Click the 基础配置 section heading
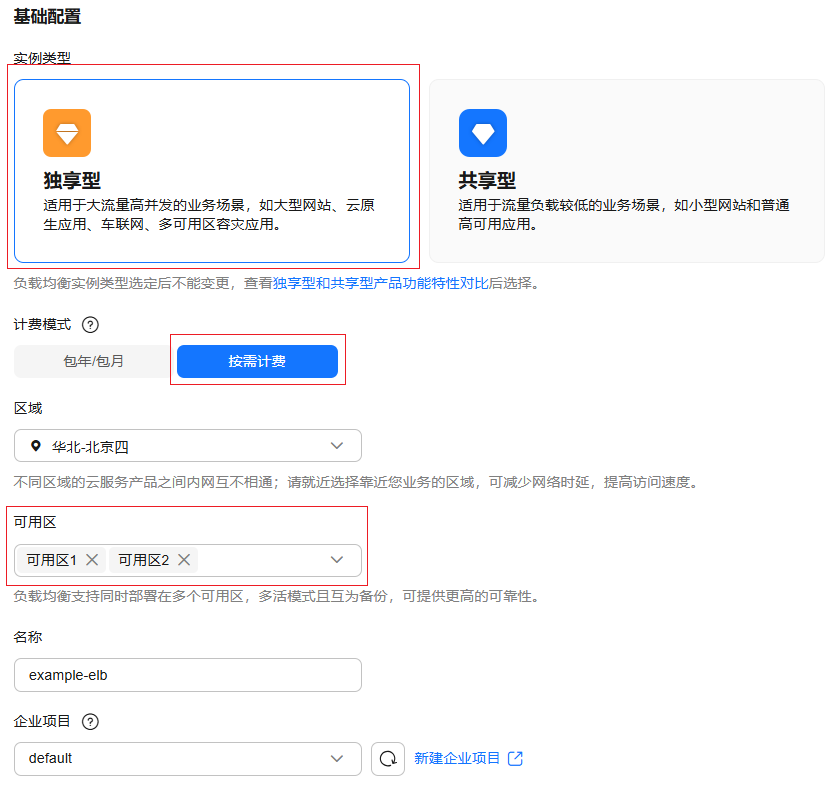 tap(47, 17)
